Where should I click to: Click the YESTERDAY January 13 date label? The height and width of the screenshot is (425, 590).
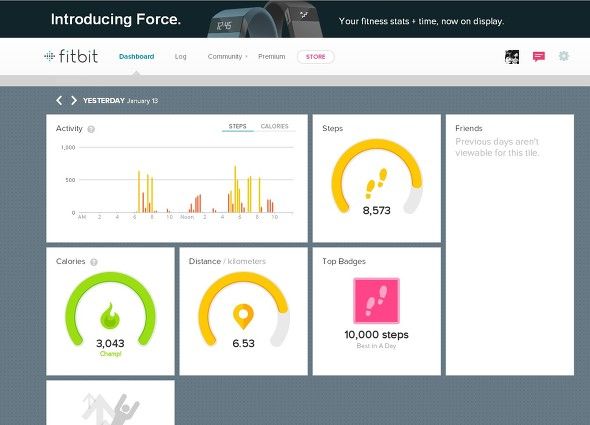[x=120, y=101]
